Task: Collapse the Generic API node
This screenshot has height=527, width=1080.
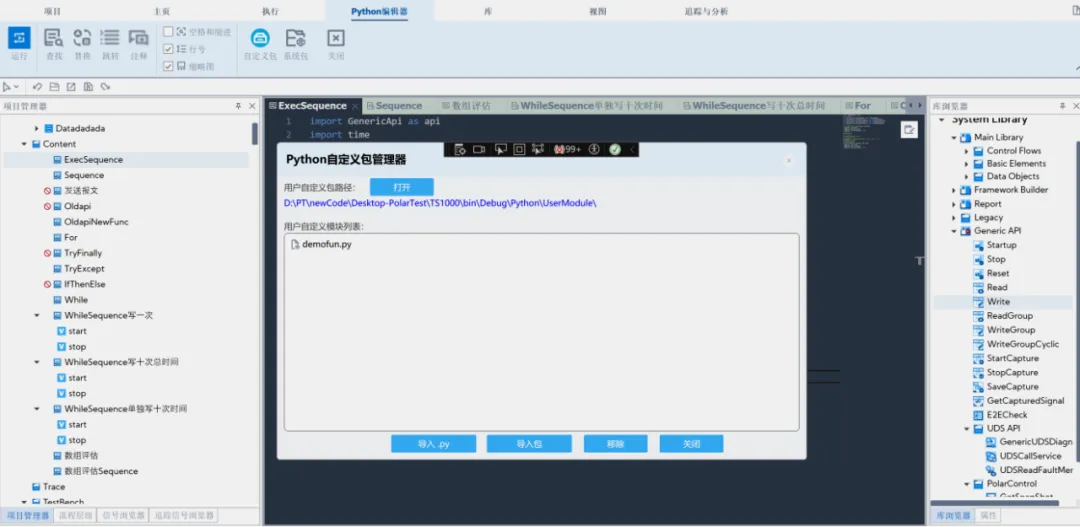Action: click(x=954, y=231)
